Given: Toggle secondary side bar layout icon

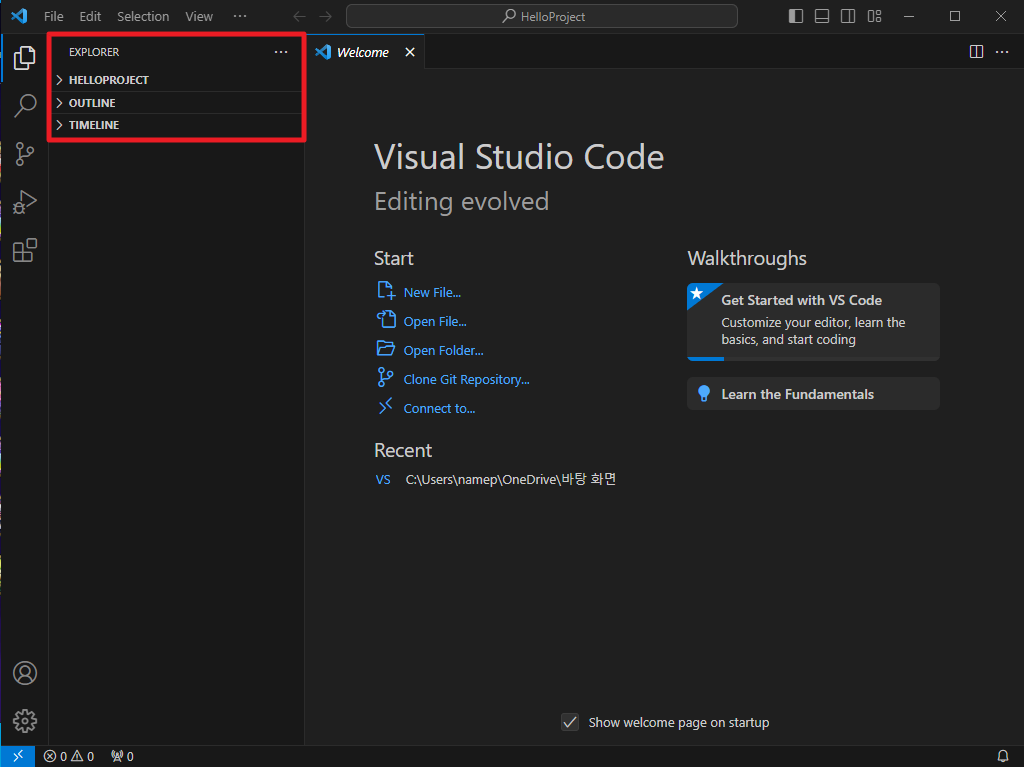Looking at the screenshot, I should (848, 16).
